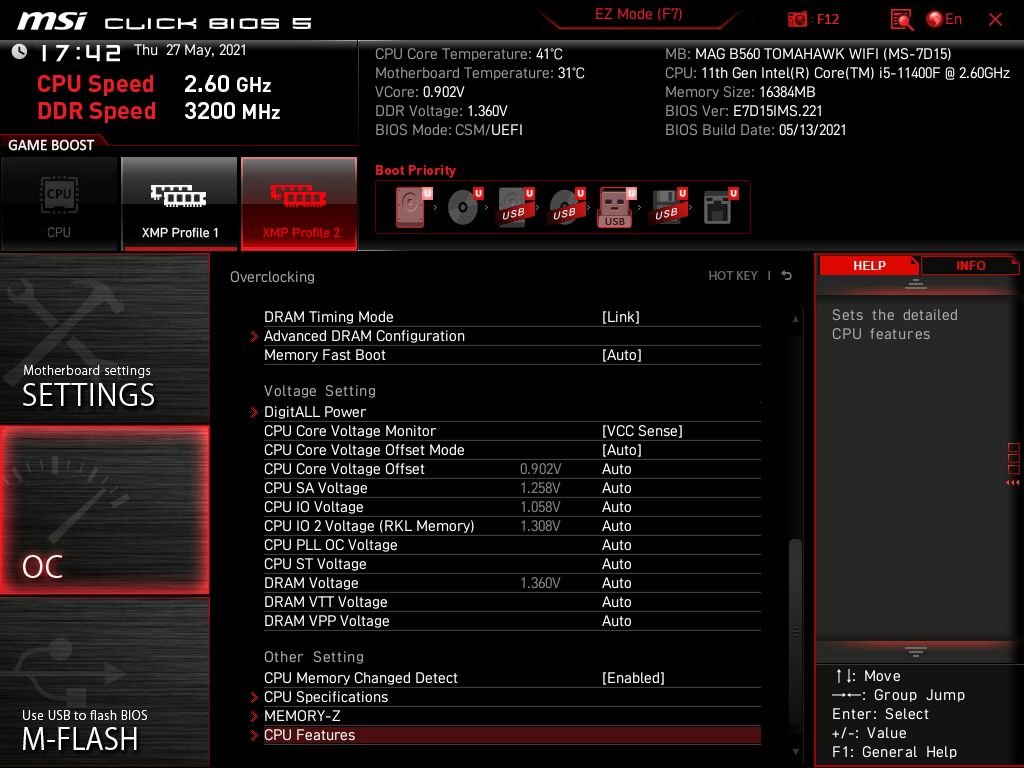Open the BIOS search magnifier icon
The image size is (1024, 768).
point(901,20)
